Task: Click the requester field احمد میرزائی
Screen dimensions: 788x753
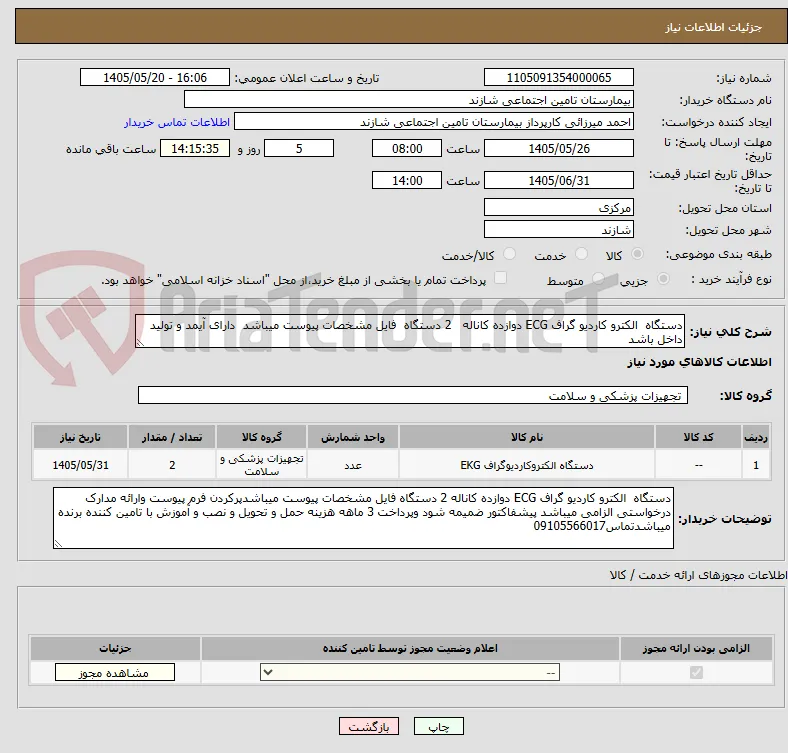Action: pyautogui.click(x=434, y=122)
